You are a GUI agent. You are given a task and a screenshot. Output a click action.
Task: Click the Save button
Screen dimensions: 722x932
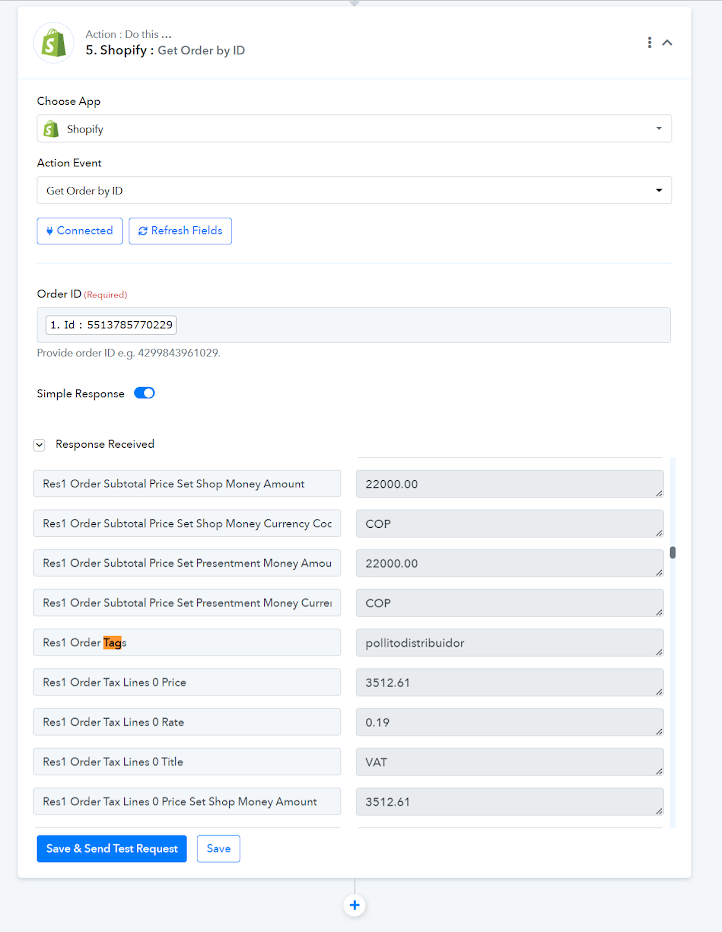218,848
